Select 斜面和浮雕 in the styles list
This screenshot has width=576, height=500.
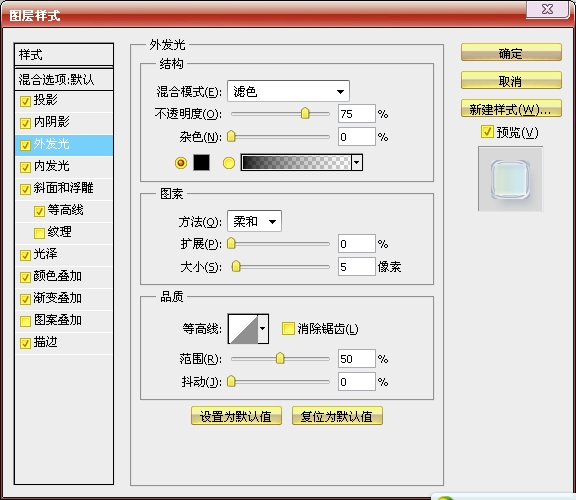click(64, 188)
